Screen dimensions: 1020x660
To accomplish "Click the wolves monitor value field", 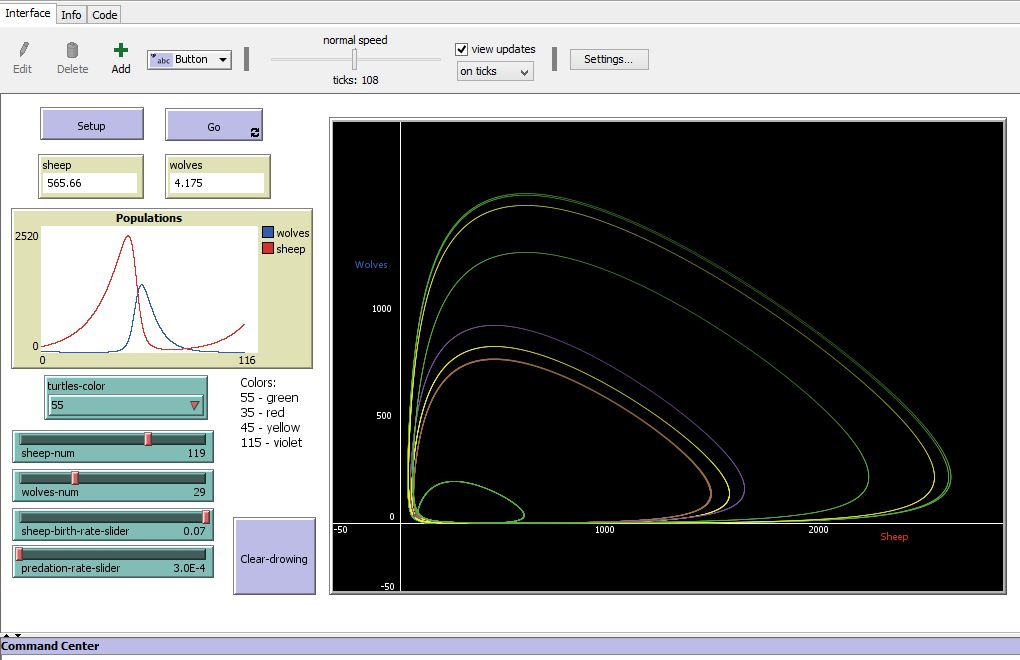I will 215,183.
